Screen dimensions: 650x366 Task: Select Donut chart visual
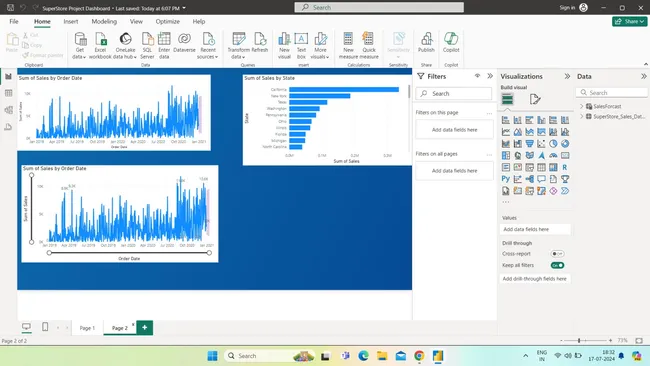pyautogui.click(x=565, y=144)
